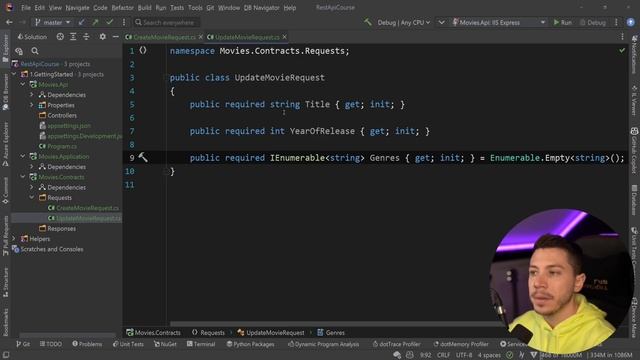Click the UTF-8 encoding indicator
Viewport: 640px width, 360px height.
[464, 355]
